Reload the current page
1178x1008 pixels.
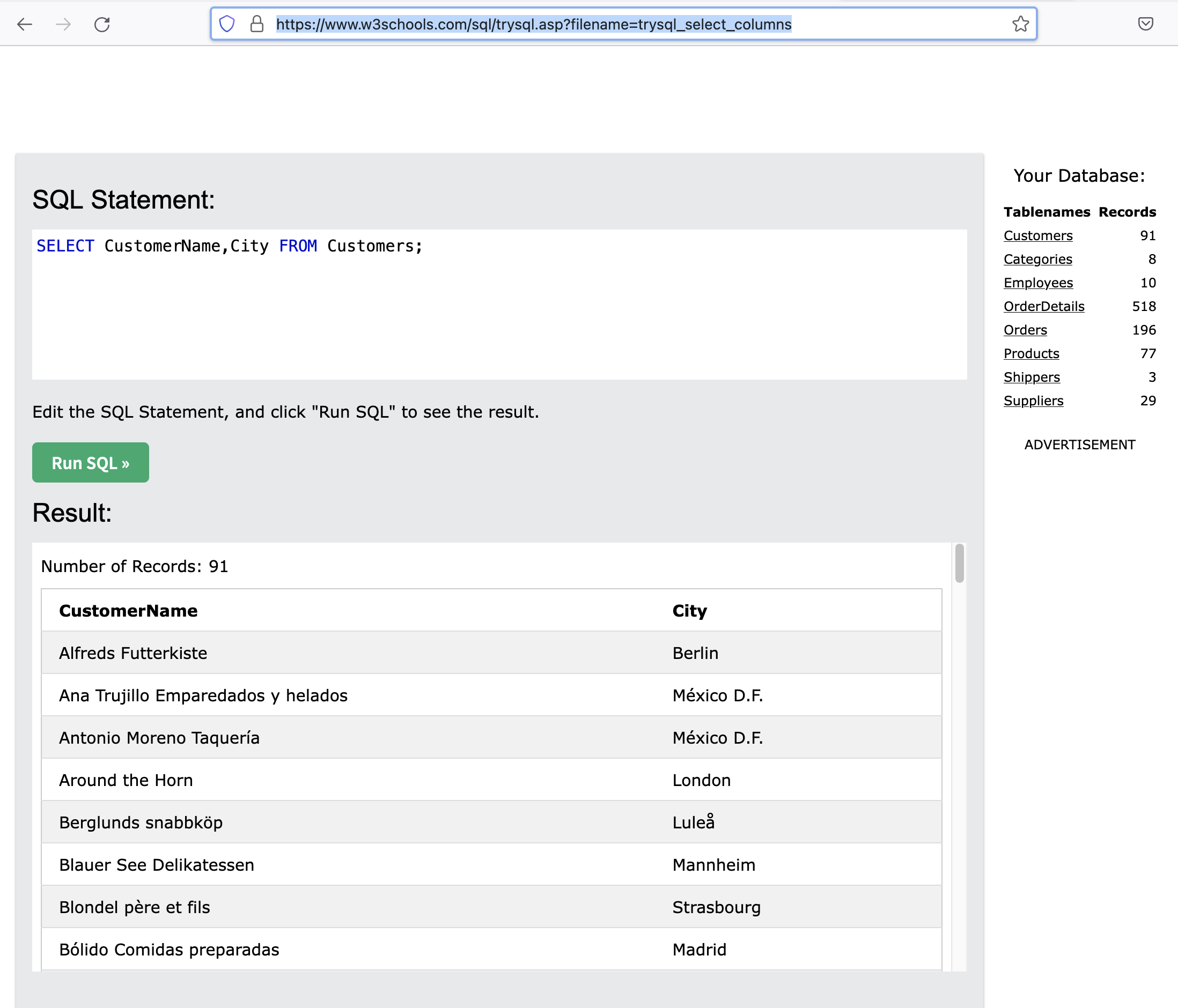coord(102,25)
